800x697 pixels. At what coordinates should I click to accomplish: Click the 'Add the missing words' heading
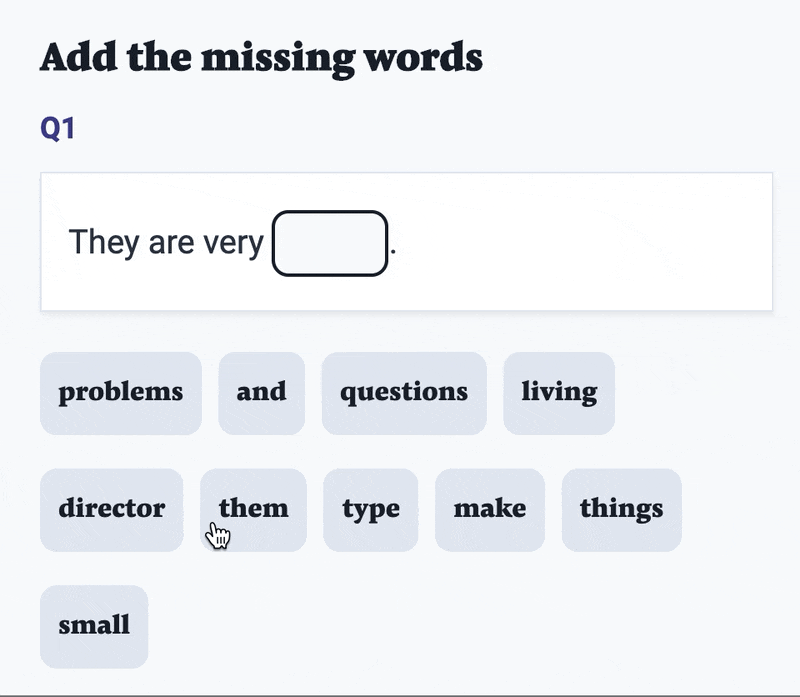261,58
